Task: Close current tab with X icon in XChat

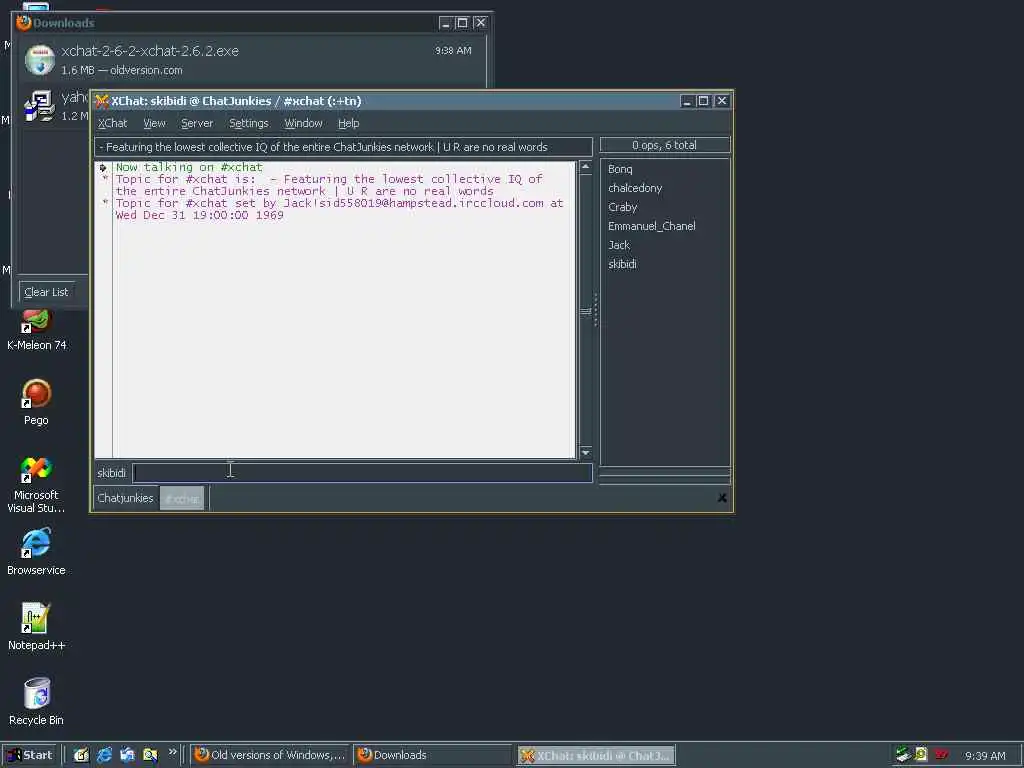Action: [x=722, y=498]
